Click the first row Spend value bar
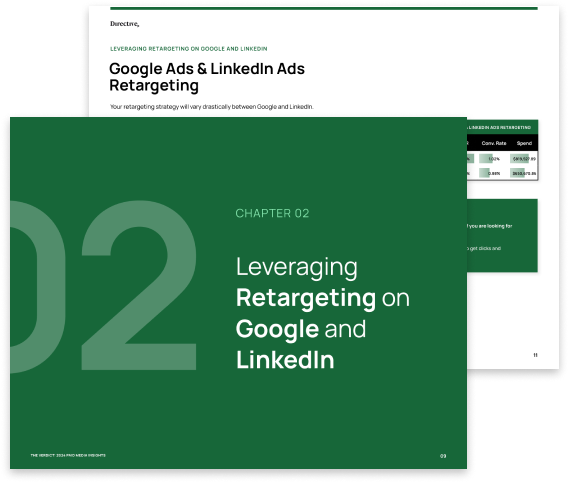The image size is (569, 483). coord(523,159)
